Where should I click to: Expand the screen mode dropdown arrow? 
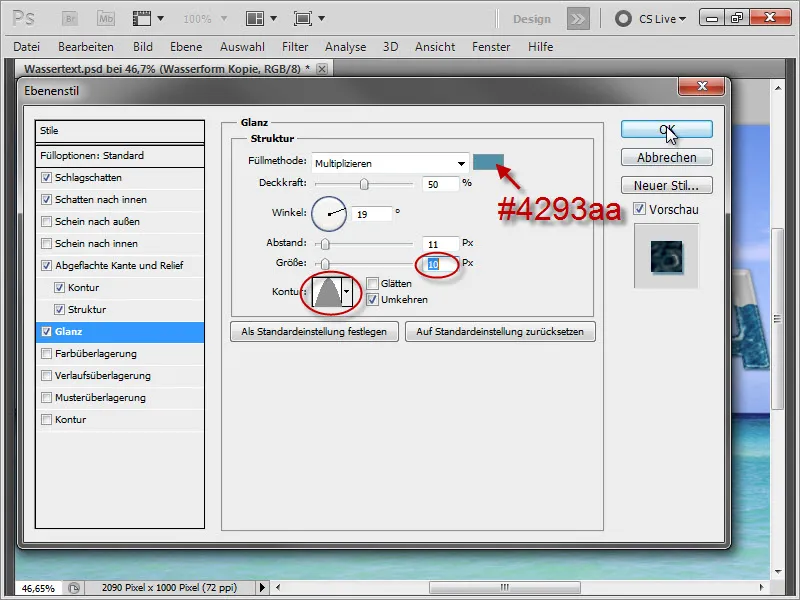[x=321, y=18]
